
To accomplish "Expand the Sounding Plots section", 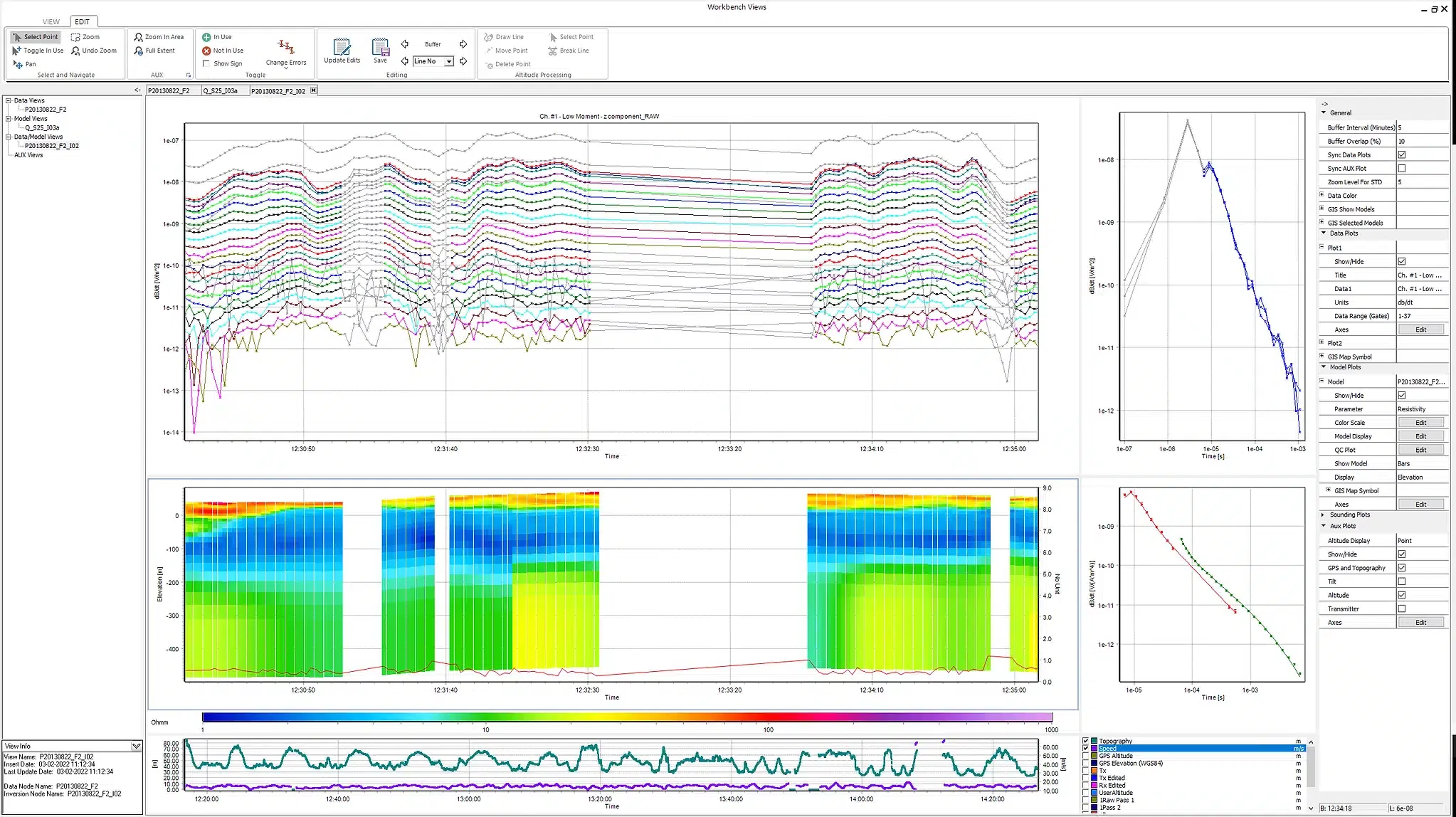I will [1323, 515].
